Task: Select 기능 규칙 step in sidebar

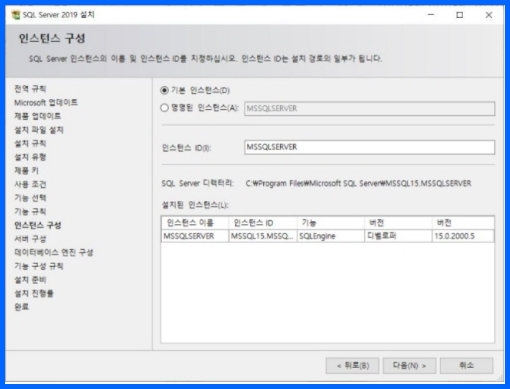Action: click(x=30, y=212)
